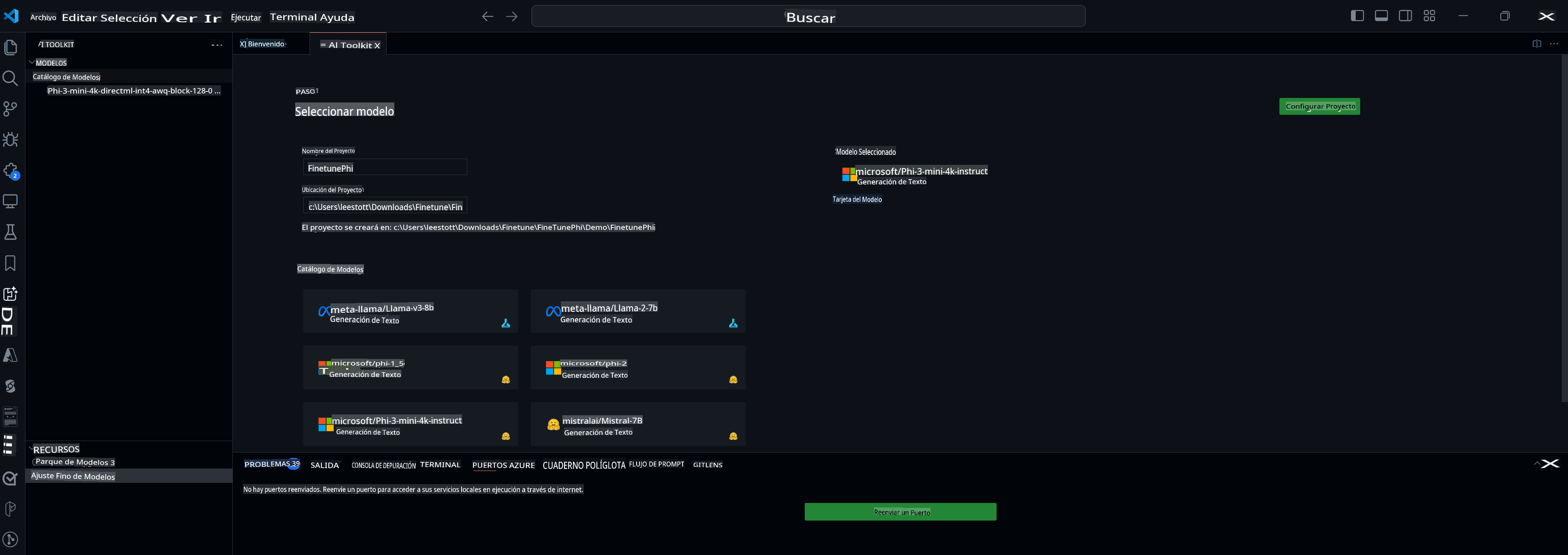Open editor More Actions ellipsis

pos(1554,44)
